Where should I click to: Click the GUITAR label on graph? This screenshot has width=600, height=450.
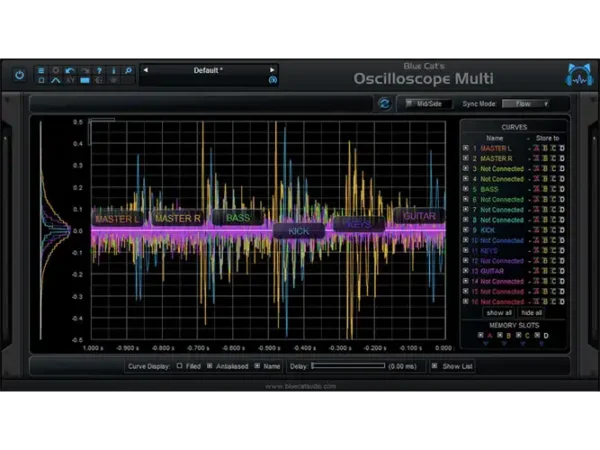(x=419, y=216)
